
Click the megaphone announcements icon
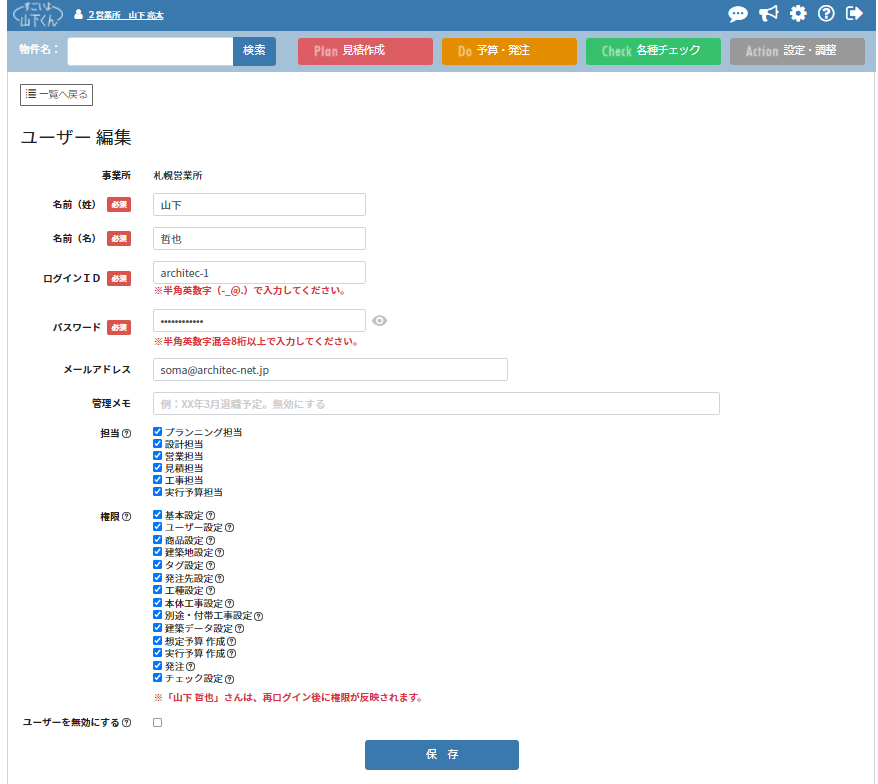coord(768,14)
